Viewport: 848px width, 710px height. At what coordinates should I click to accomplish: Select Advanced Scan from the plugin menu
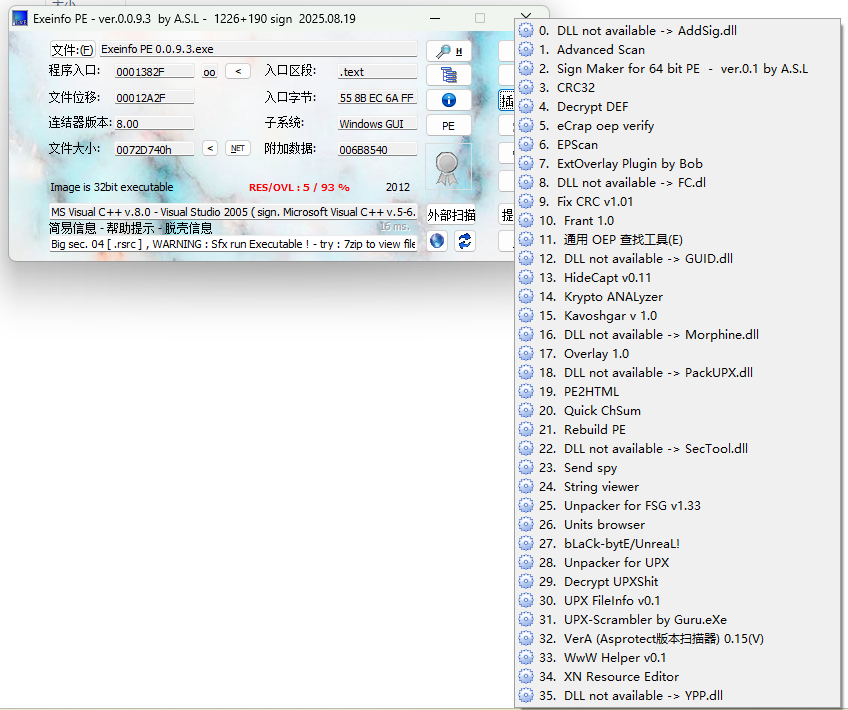[x=600, y=49]
